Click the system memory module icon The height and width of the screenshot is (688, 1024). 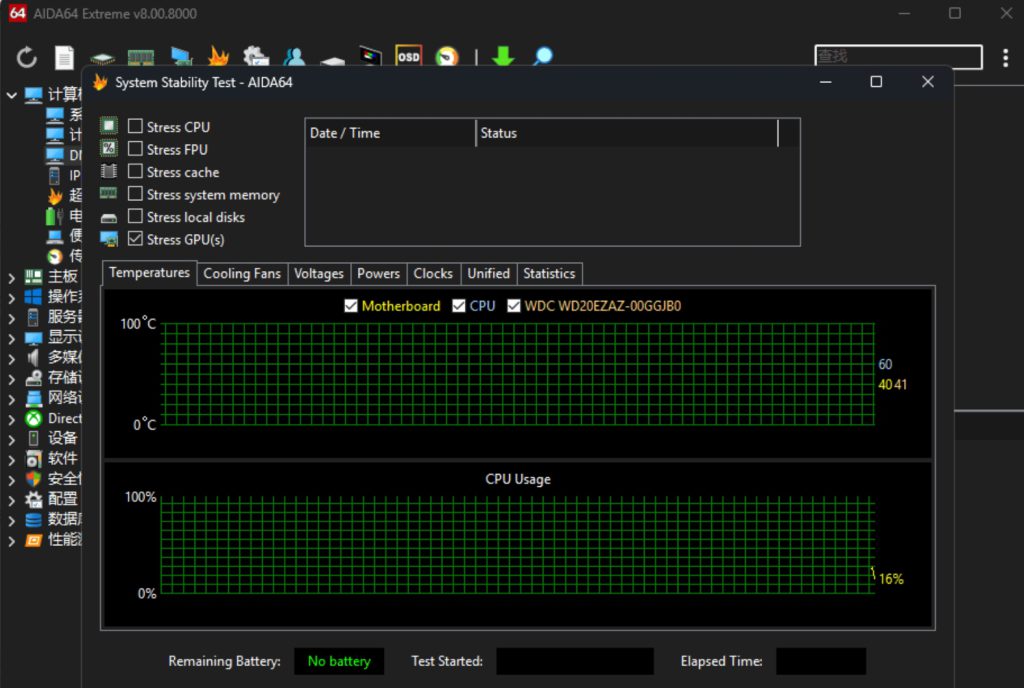(x=108, y=193)
